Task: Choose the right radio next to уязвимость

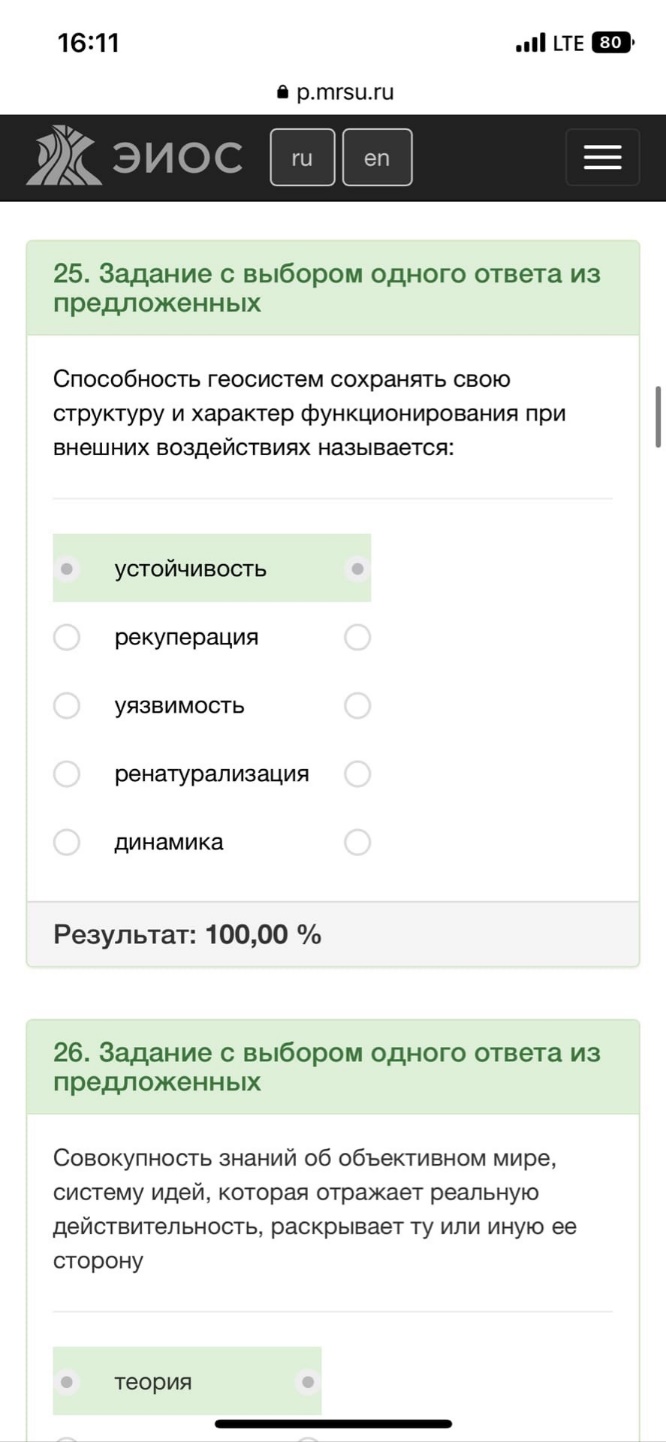Action: tap(357, 706)
